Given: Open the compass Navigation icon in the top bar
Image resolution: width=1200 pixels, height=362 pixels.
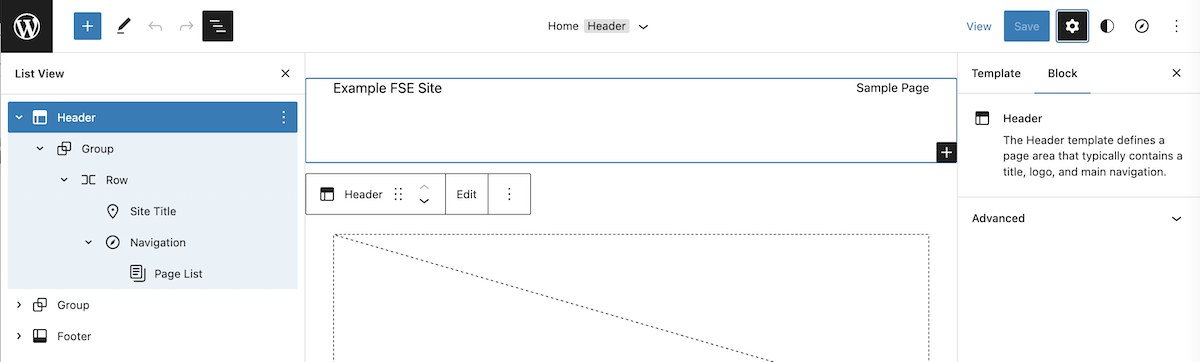Looking at the screenshot, I should coord(1142,26).
